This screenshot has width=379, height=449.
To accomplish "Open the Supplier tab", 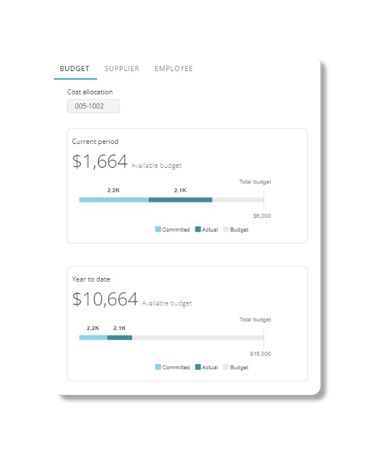I will pos(122,69).
